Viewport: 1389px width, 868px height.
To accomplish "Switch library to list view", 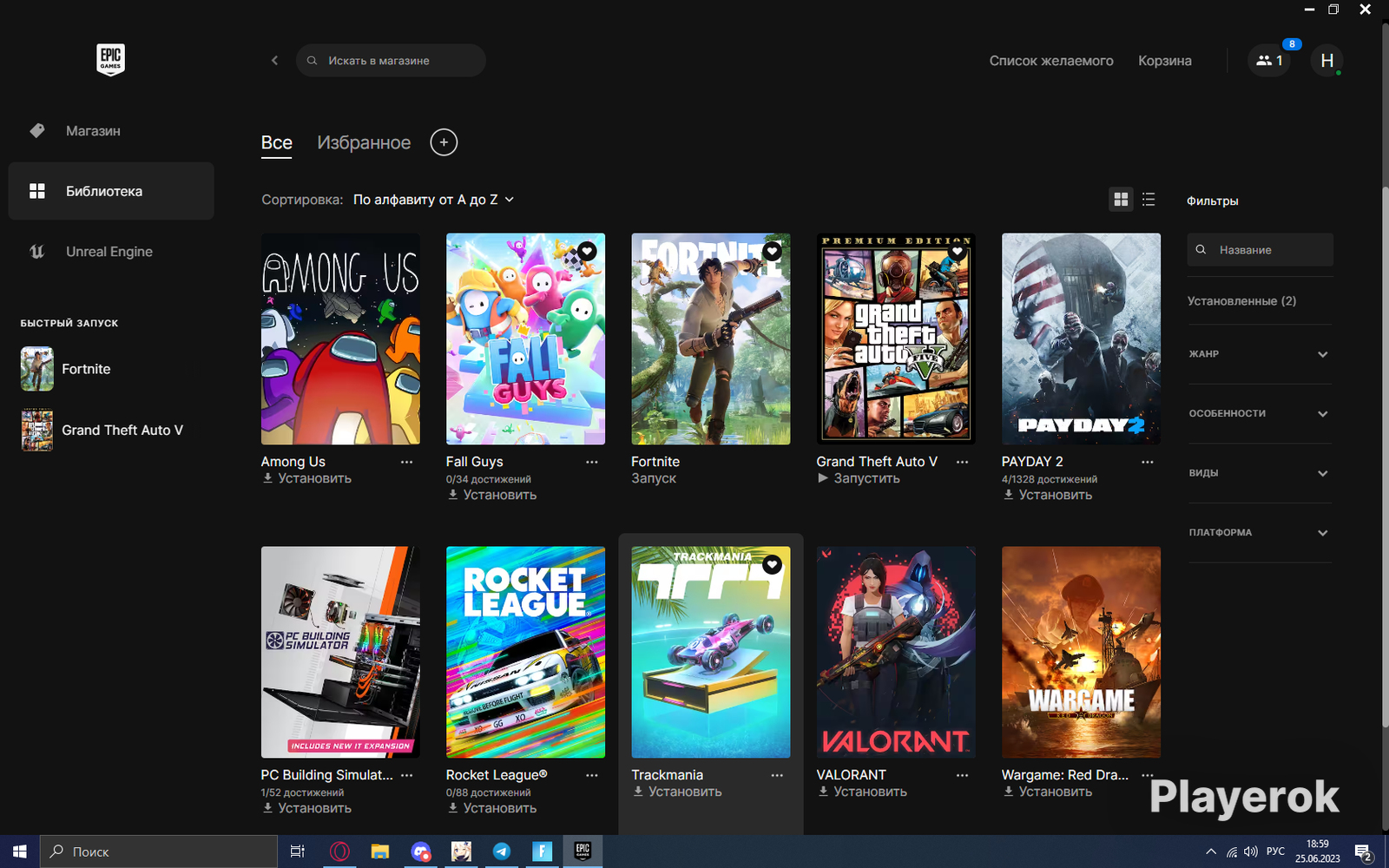I will point(1149,200).
